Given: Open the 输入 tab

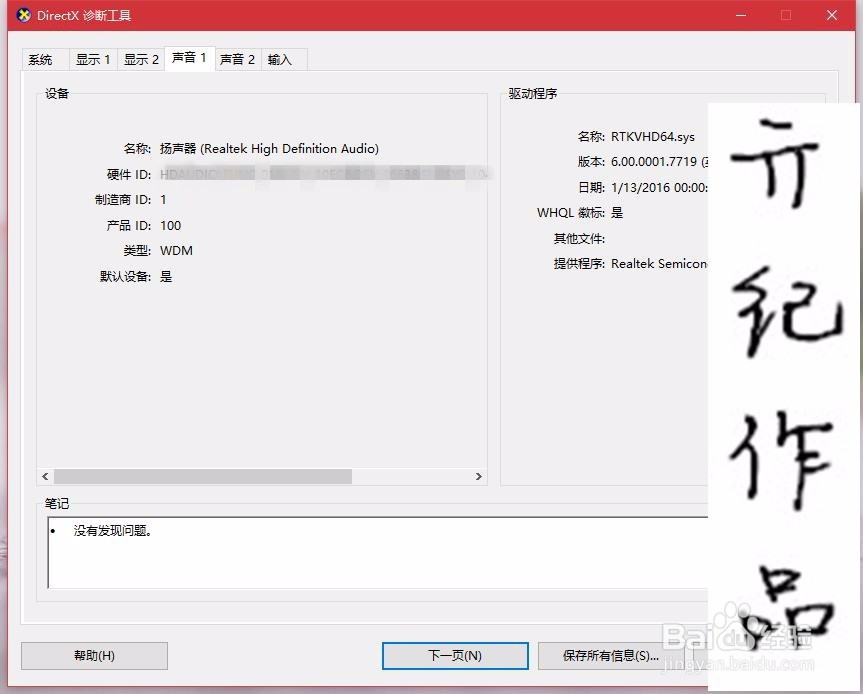Looking at the screenshot, I should (x=284, y=59).
